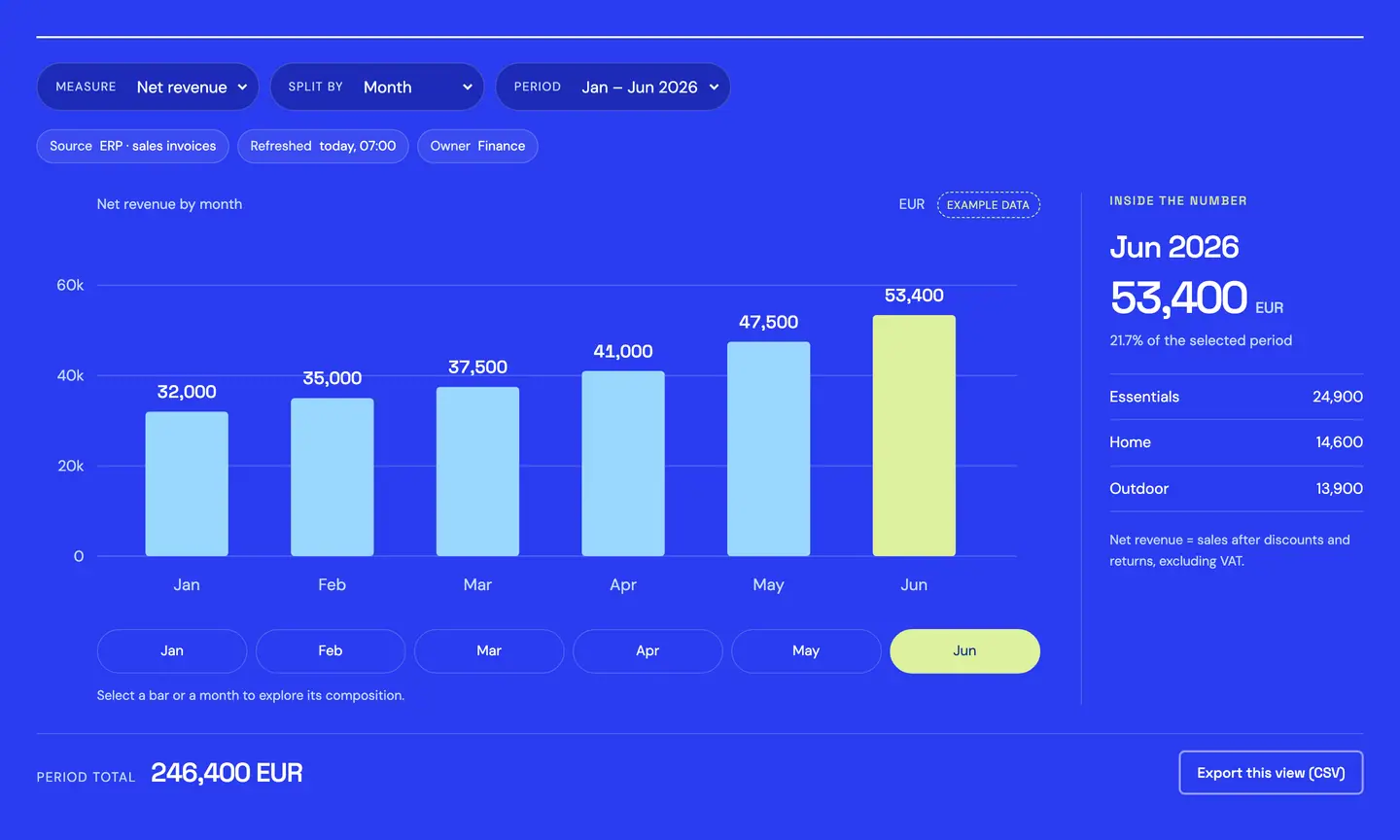Screen dimensions: 1400x840
Task: Click the Essentials value 24,900
Action: pyautogui.click(x=1338, y=397)
